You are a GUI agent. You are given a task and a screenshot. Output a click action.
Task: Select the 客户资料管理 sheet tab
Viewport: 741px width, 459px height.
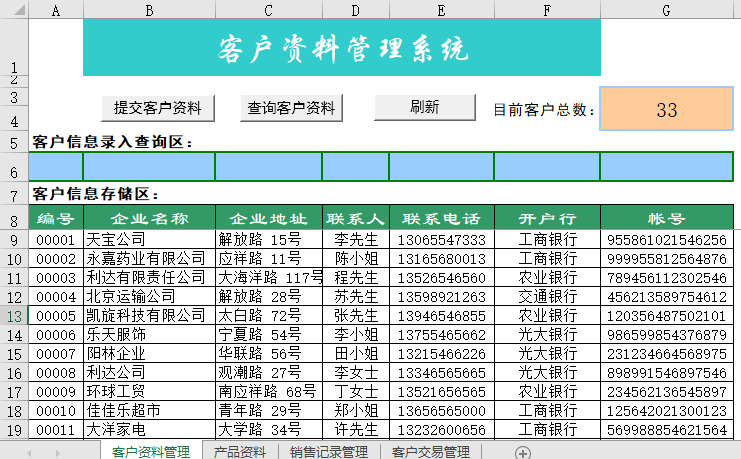[151, 452]
